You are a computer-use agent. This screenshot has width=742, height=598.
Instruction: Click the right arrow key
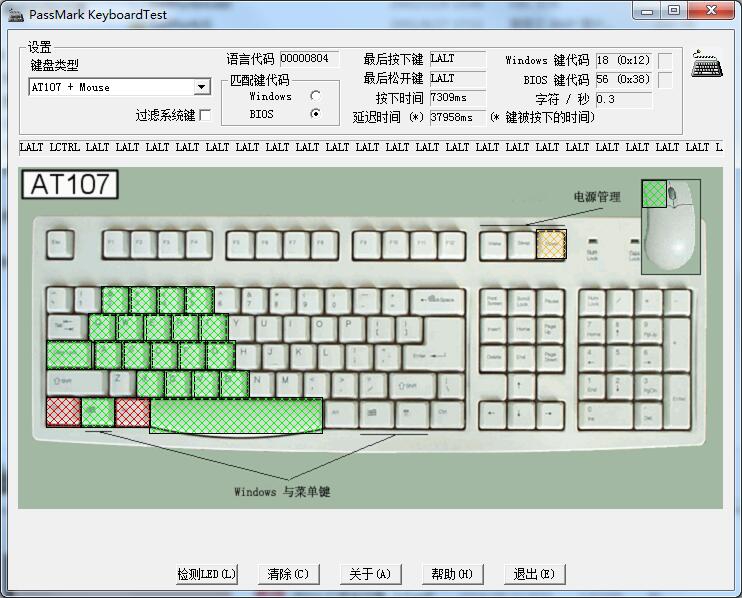pos(549,415)
